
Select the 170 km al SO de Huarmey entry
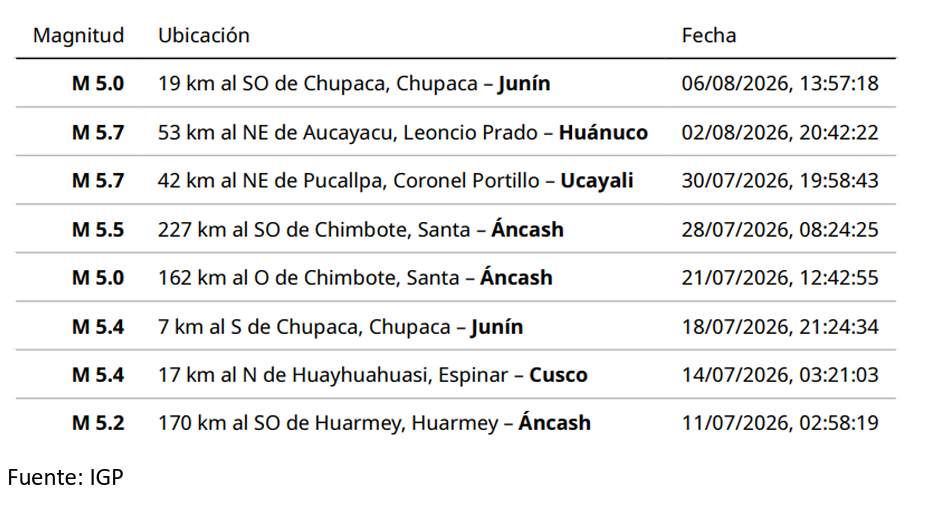point(374,422)
